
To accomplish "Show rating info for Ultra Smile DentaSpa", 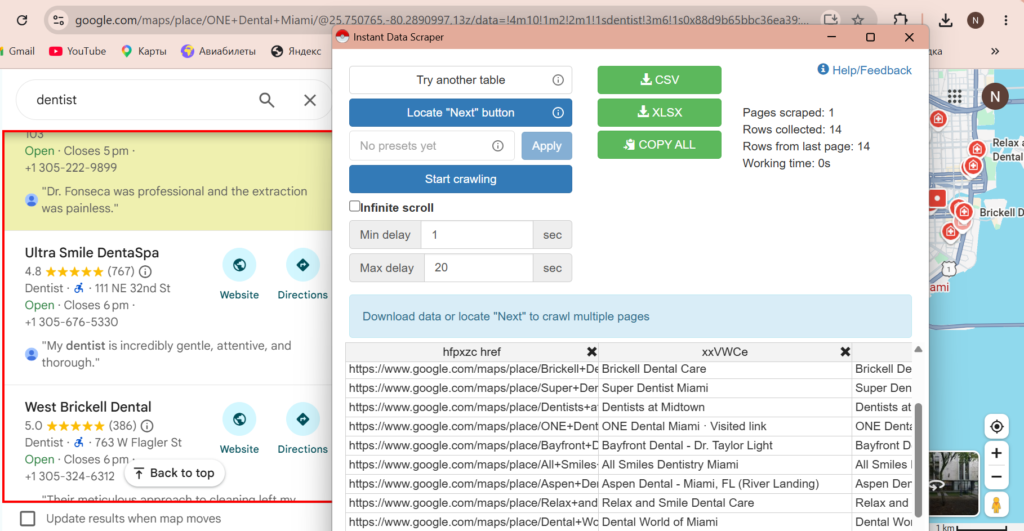I will (146, 271).
